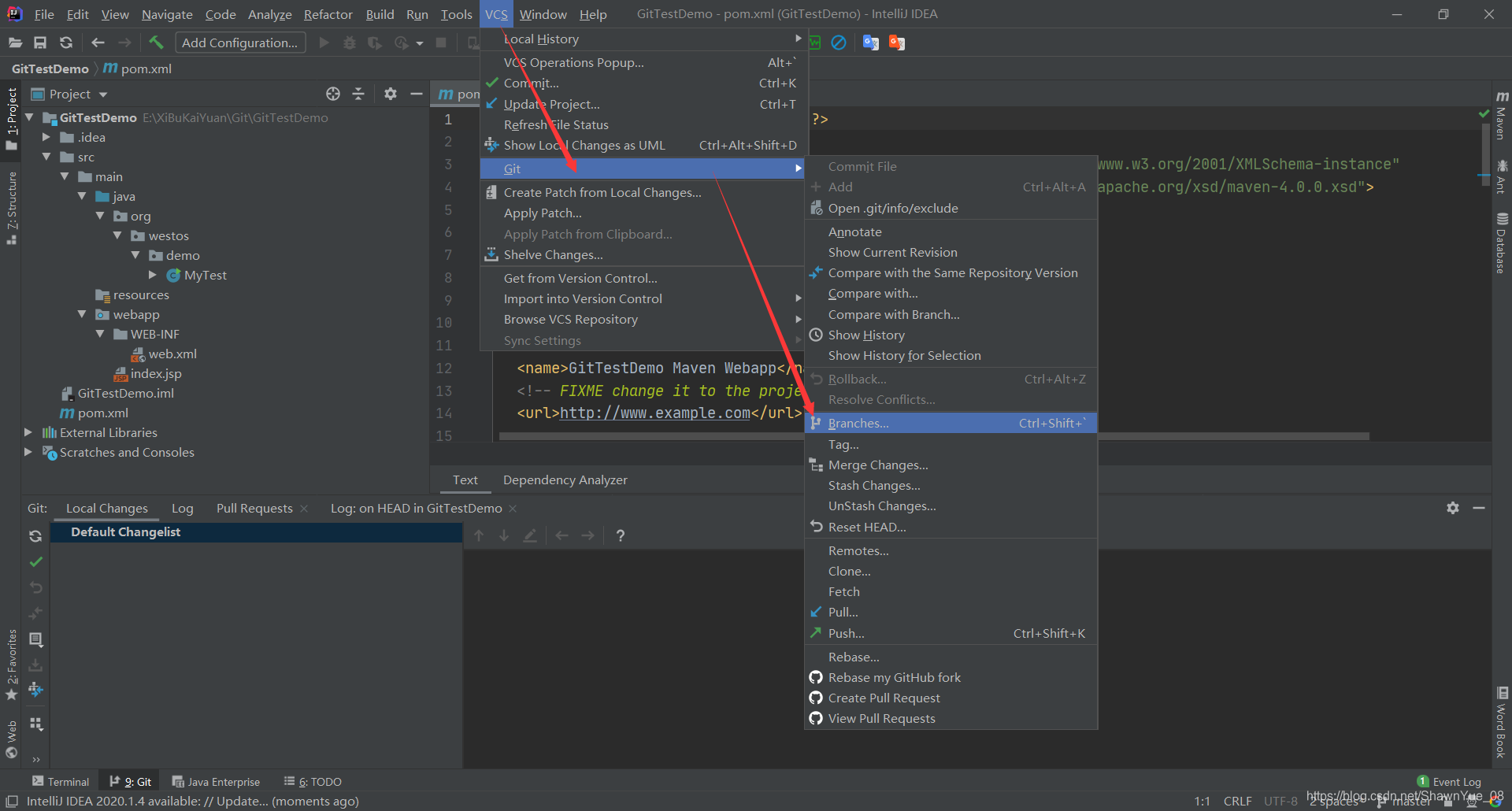Select Show History in Git submenu
The image size is (1512, 811).
[951, 335]
